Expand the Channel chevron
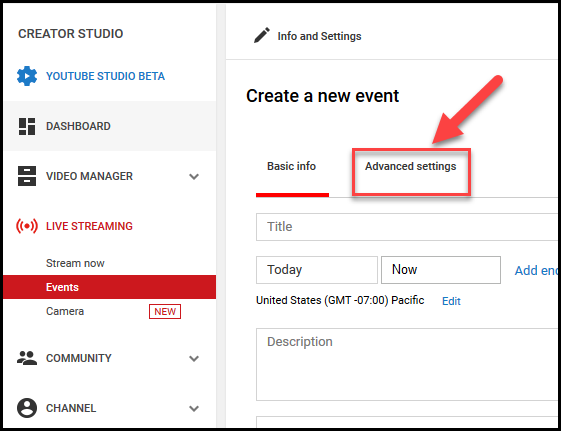 point(194,408)
